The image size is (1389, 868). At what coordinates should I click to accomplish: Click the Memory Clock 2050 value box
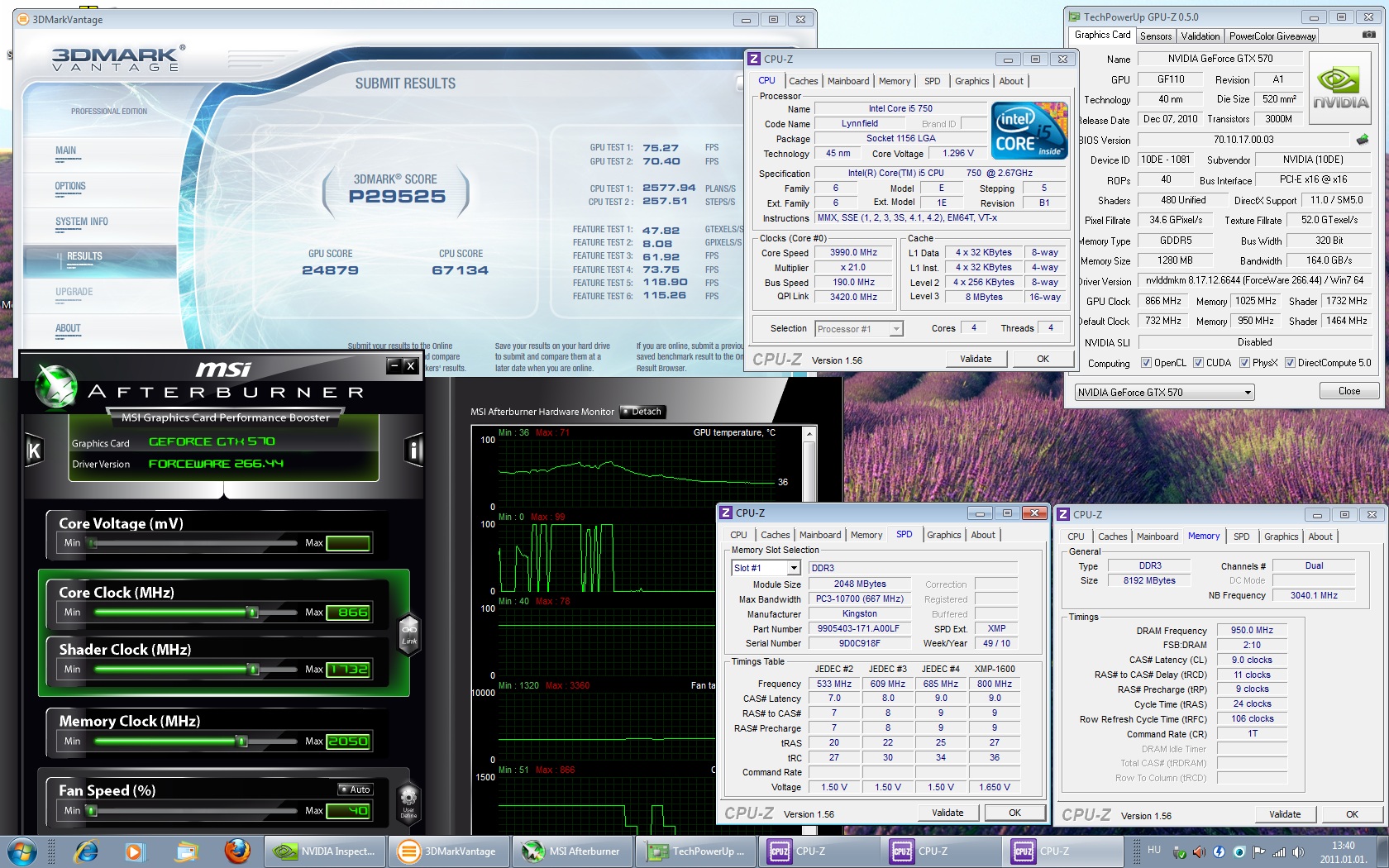coord(348,742)
